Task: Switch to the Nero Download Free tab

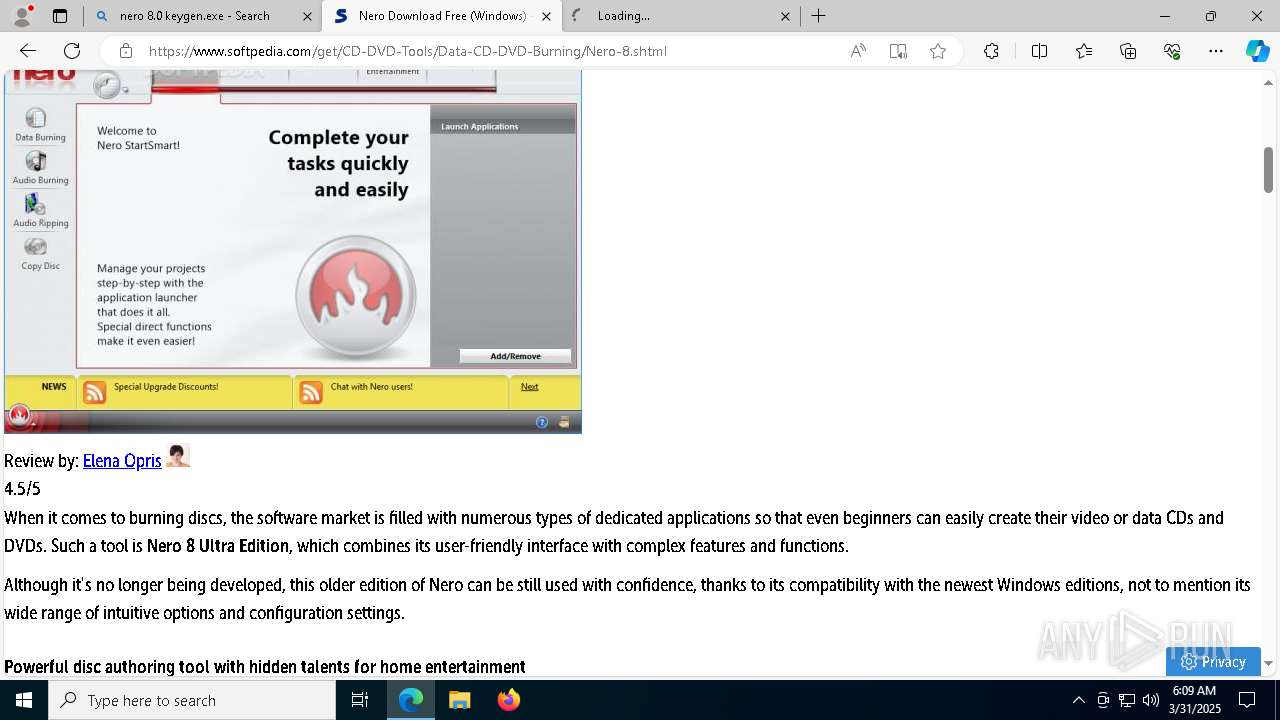Action: pos(442,16)
